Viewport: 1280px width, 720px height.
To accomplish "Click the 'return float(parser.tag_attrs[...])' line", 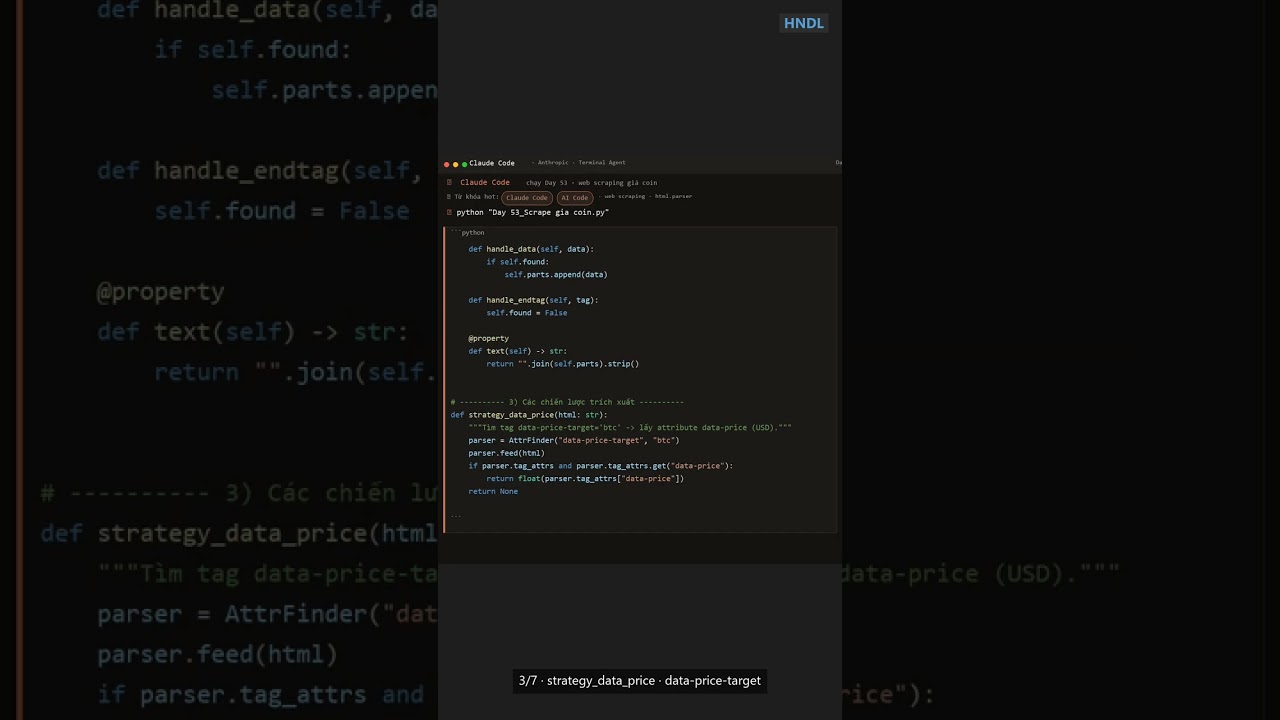I will 585,479.
